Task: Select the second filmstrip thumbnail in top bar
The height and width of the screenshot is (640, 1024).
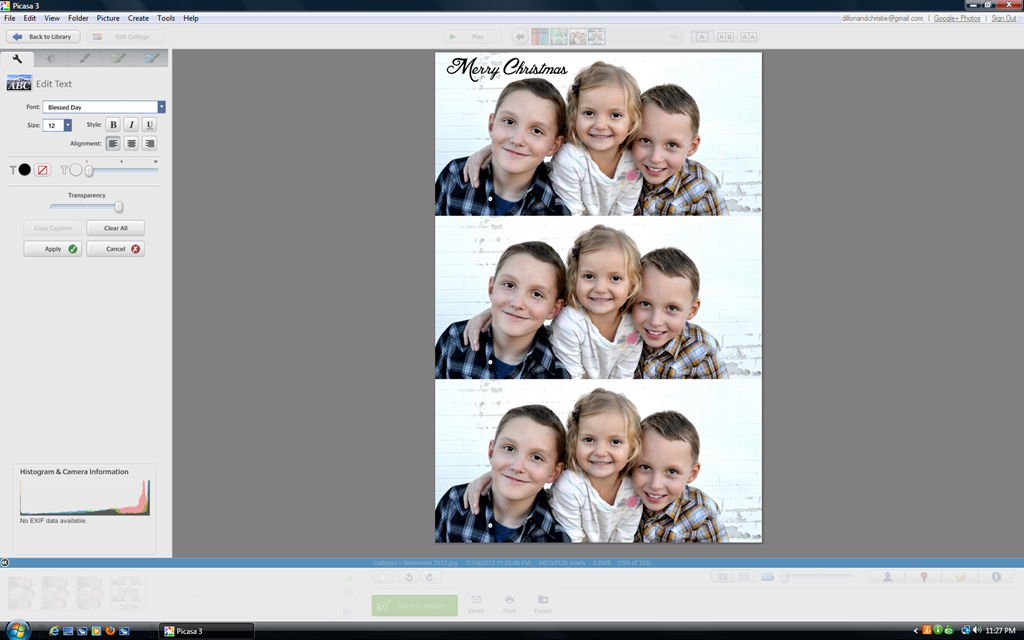Action: [558, 37]
